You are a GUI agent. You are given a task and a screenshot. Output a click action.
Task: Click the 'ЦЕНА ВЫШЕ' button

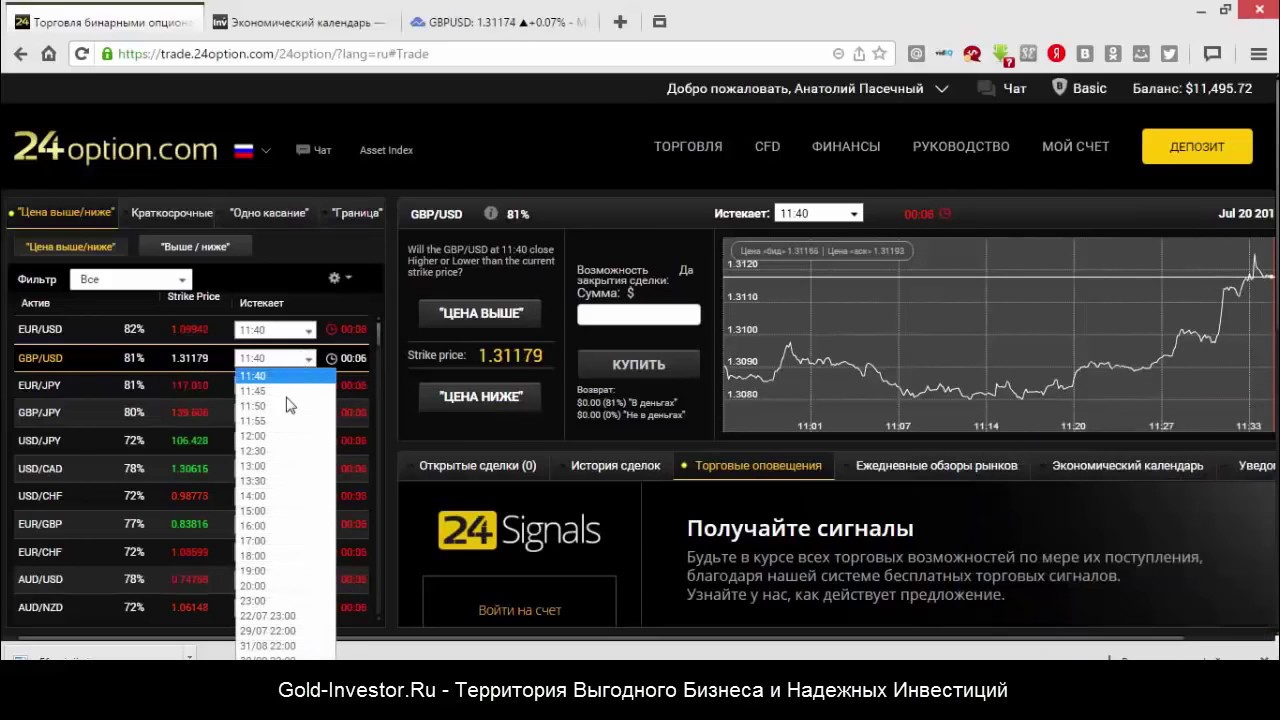pyautogui.click(x=481, y=313)
